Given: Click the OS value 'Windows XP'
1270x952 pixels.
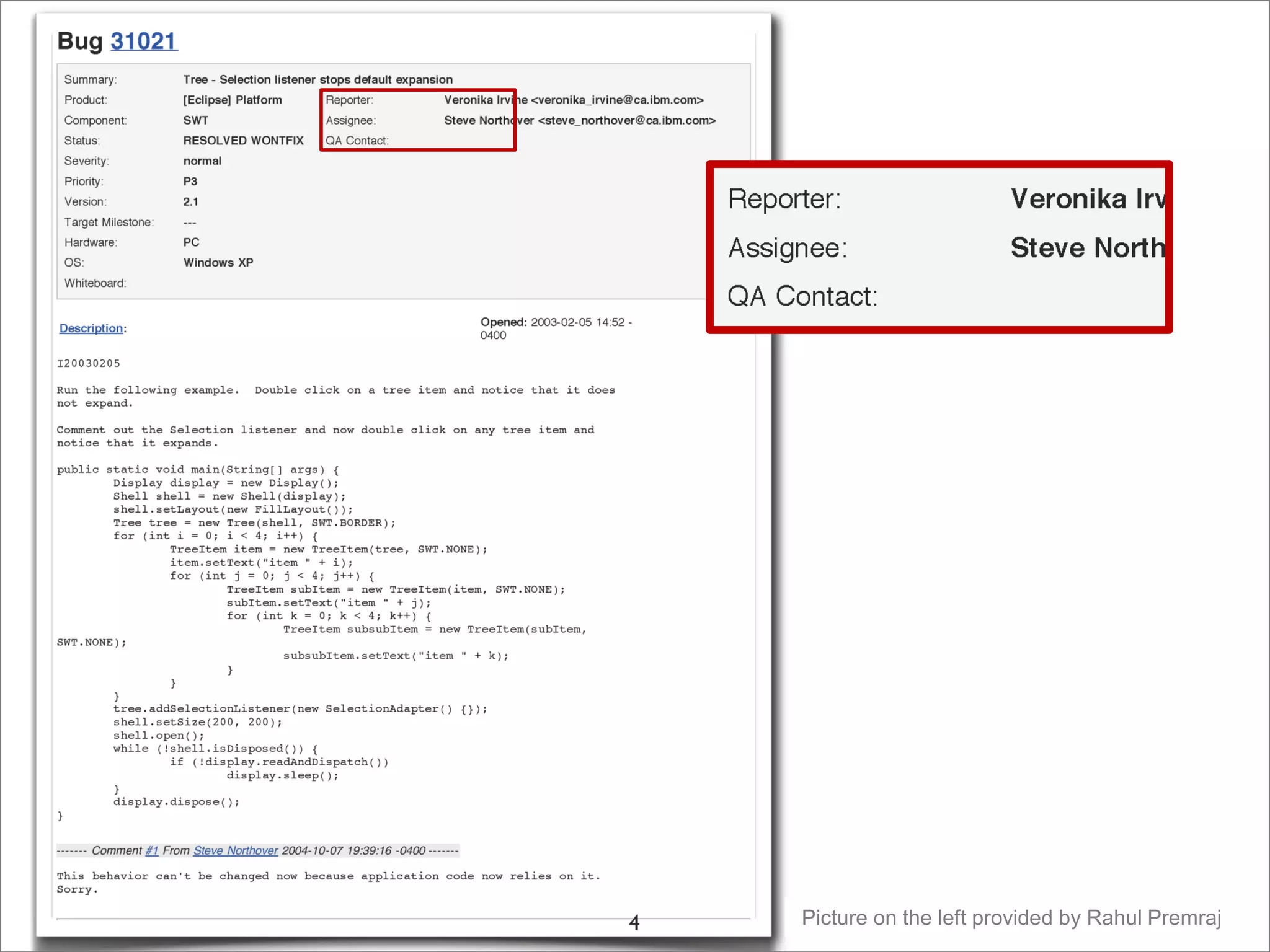Looking at the screenshot, I should click(x=218, y=263).
